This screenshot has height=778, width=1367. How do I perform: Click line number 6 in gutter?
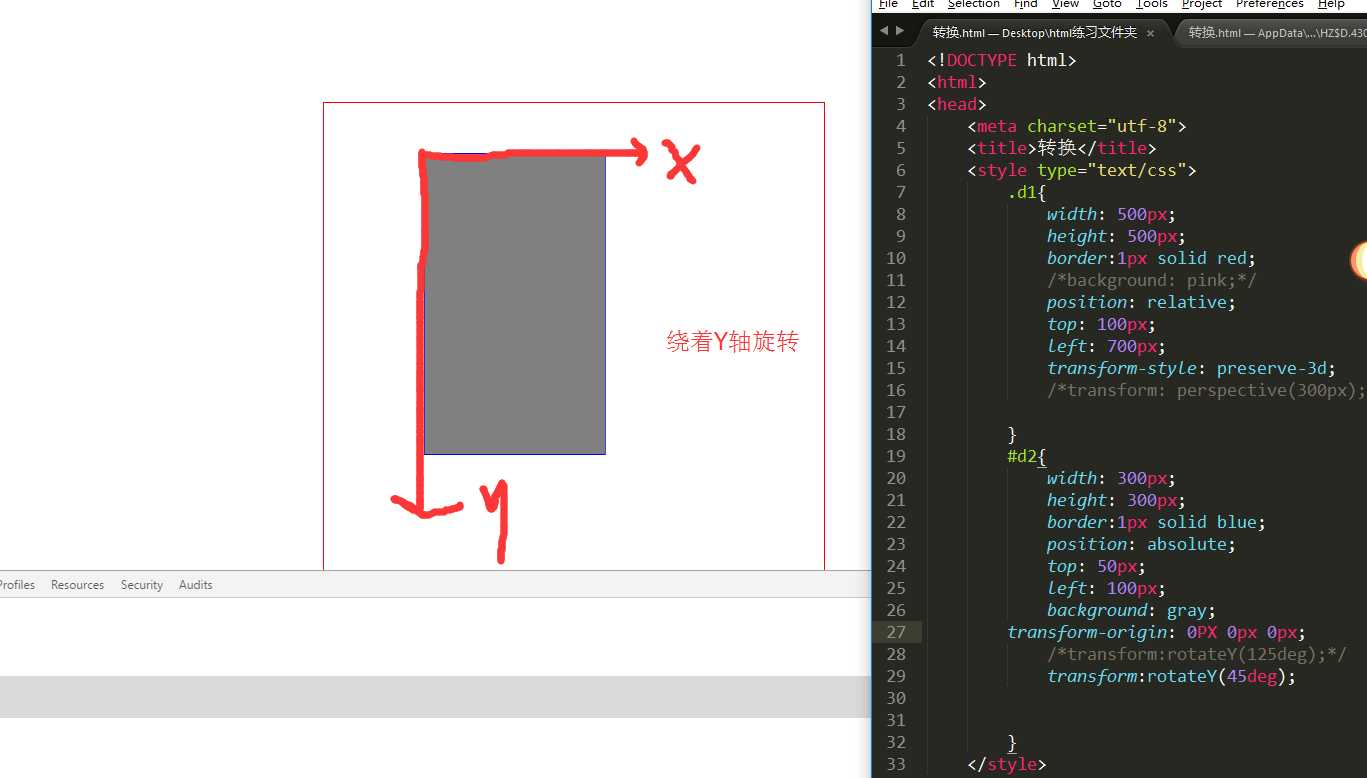901,170
